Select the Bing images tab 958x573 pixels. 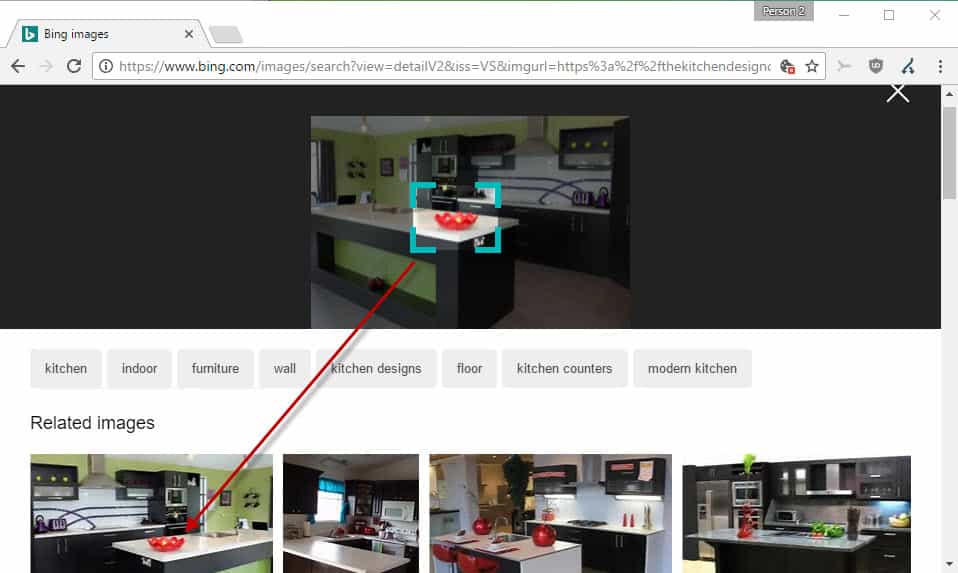click(x=106, y=34)
